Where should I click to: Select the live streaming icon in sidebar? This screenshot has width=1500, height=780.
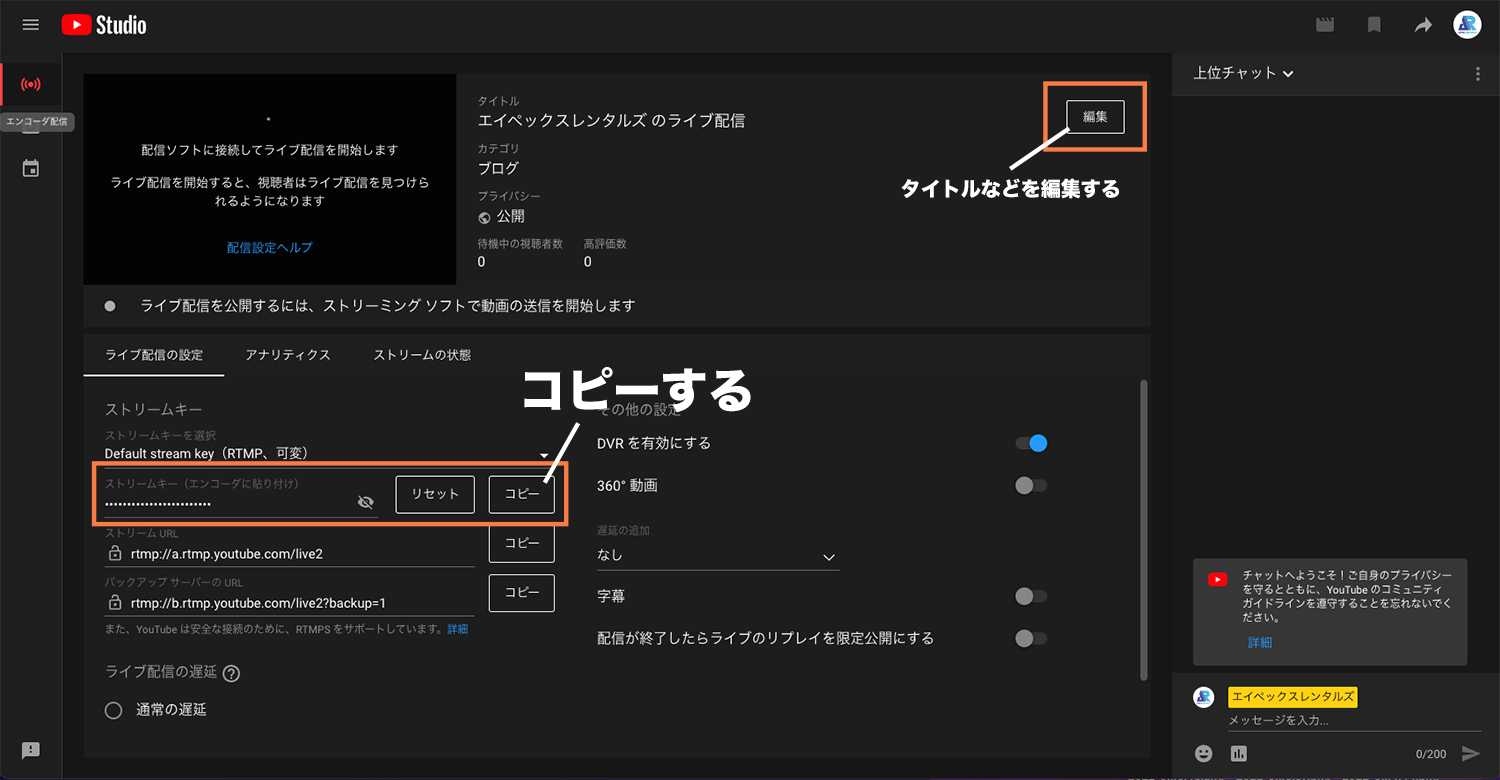click(x=30, y=85)
